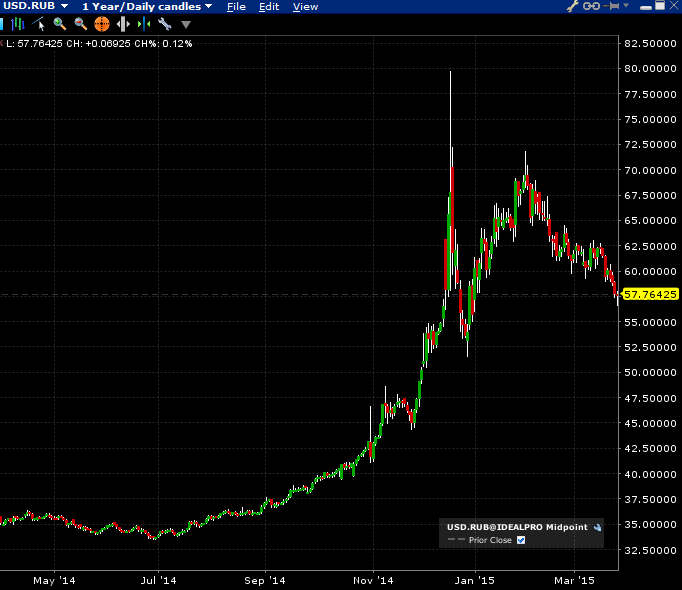Viewport: 682px width, 590px height.
Task: Click the zoom in magnifier icon
Action: click(59, 24)
